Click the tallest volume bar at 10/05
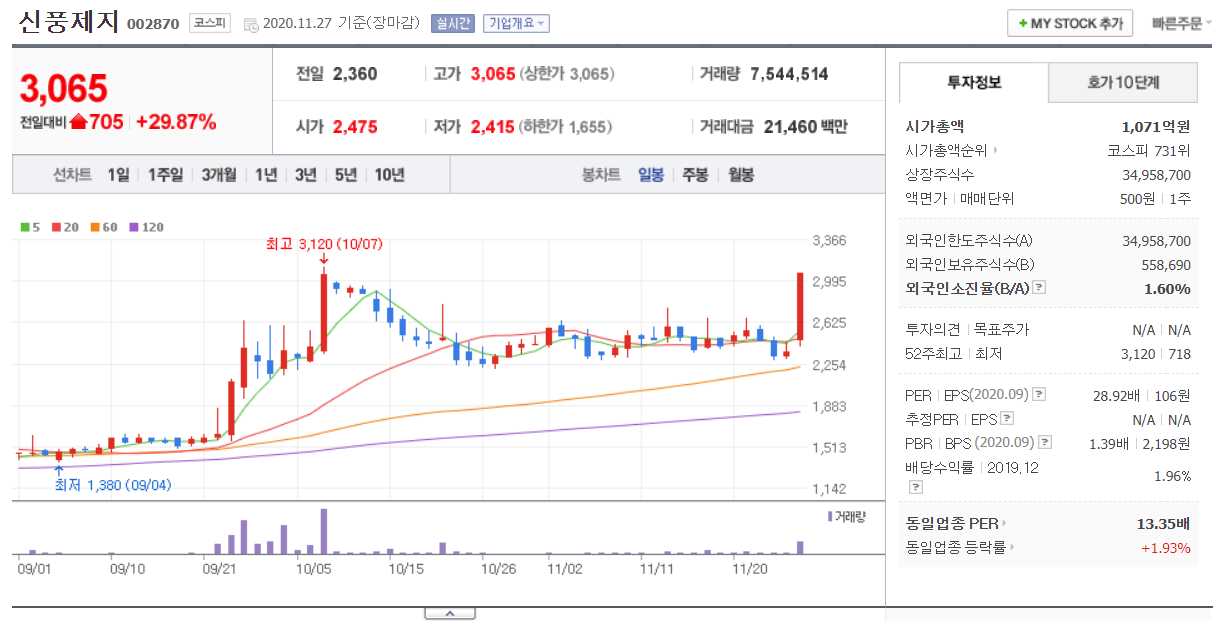Screen dimensions: 1227x621 324,531
